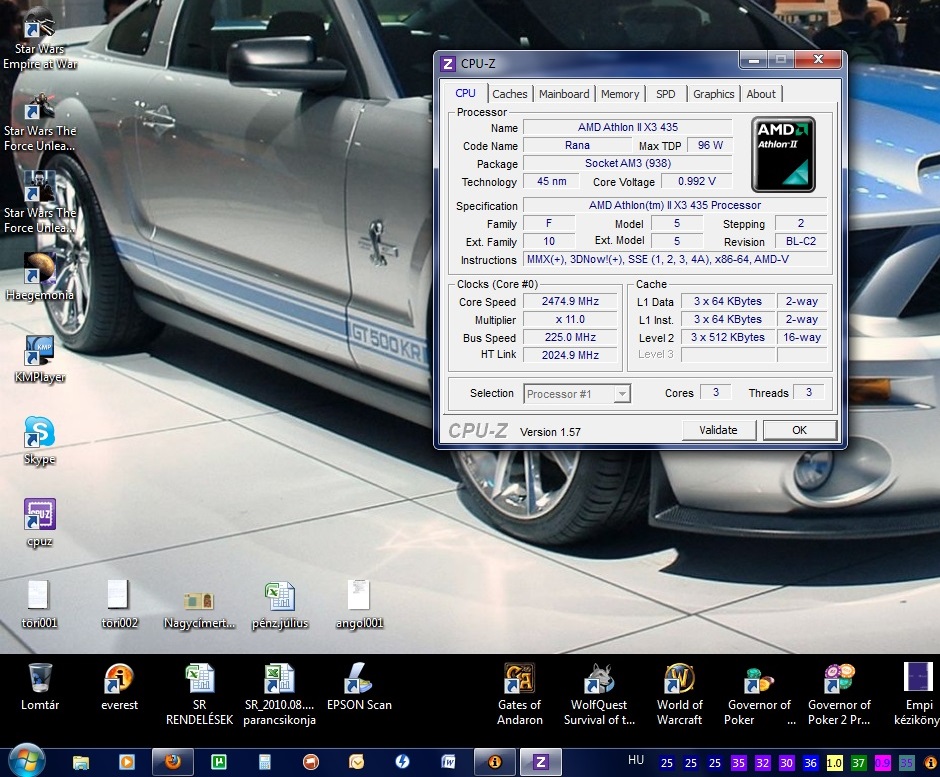Open the SR RENDELÉSEK spreadsheet
This screenshot has height=777, width=940.
tap(199, 694)
